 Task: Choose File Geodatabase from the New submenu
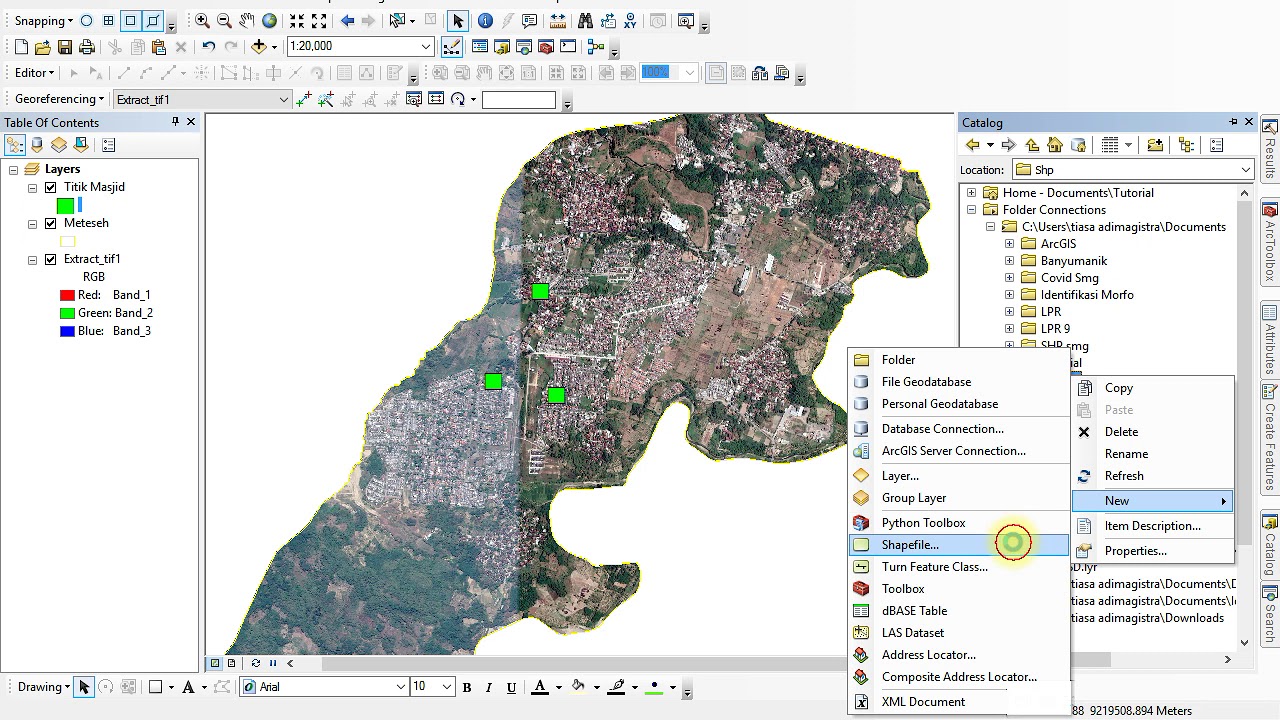pos(959,382)
